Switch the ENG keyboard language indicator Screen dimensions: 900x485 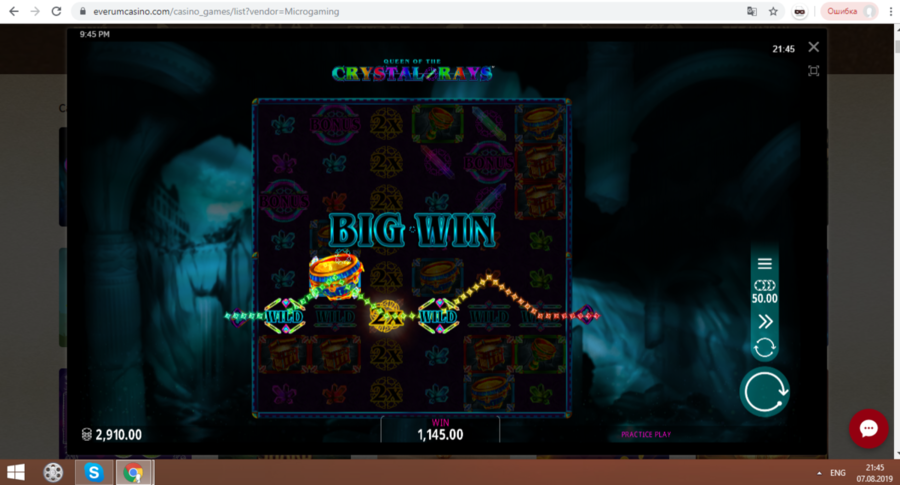[837, 472]
